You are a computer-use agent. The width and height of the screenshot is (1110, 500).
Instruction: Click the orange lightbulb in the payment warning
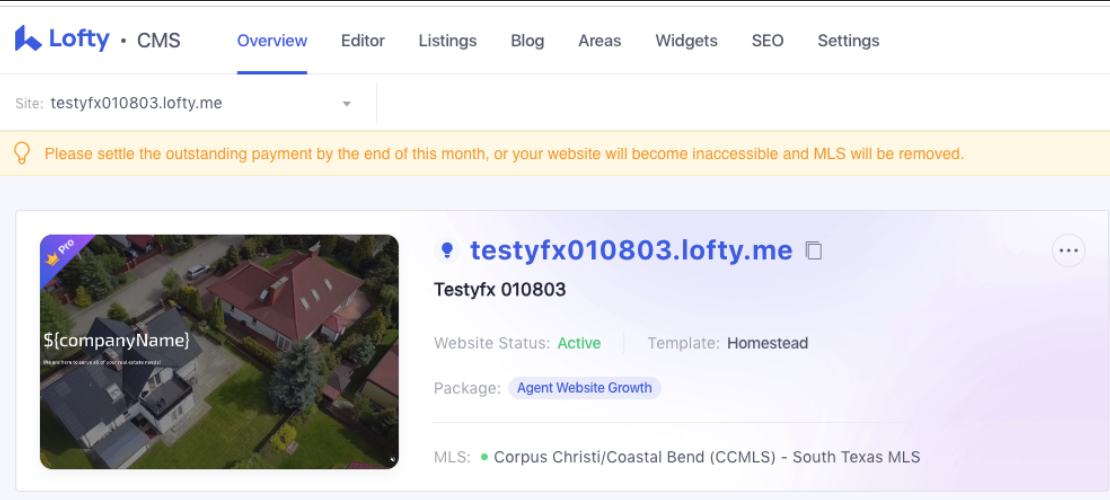[22, 153]
